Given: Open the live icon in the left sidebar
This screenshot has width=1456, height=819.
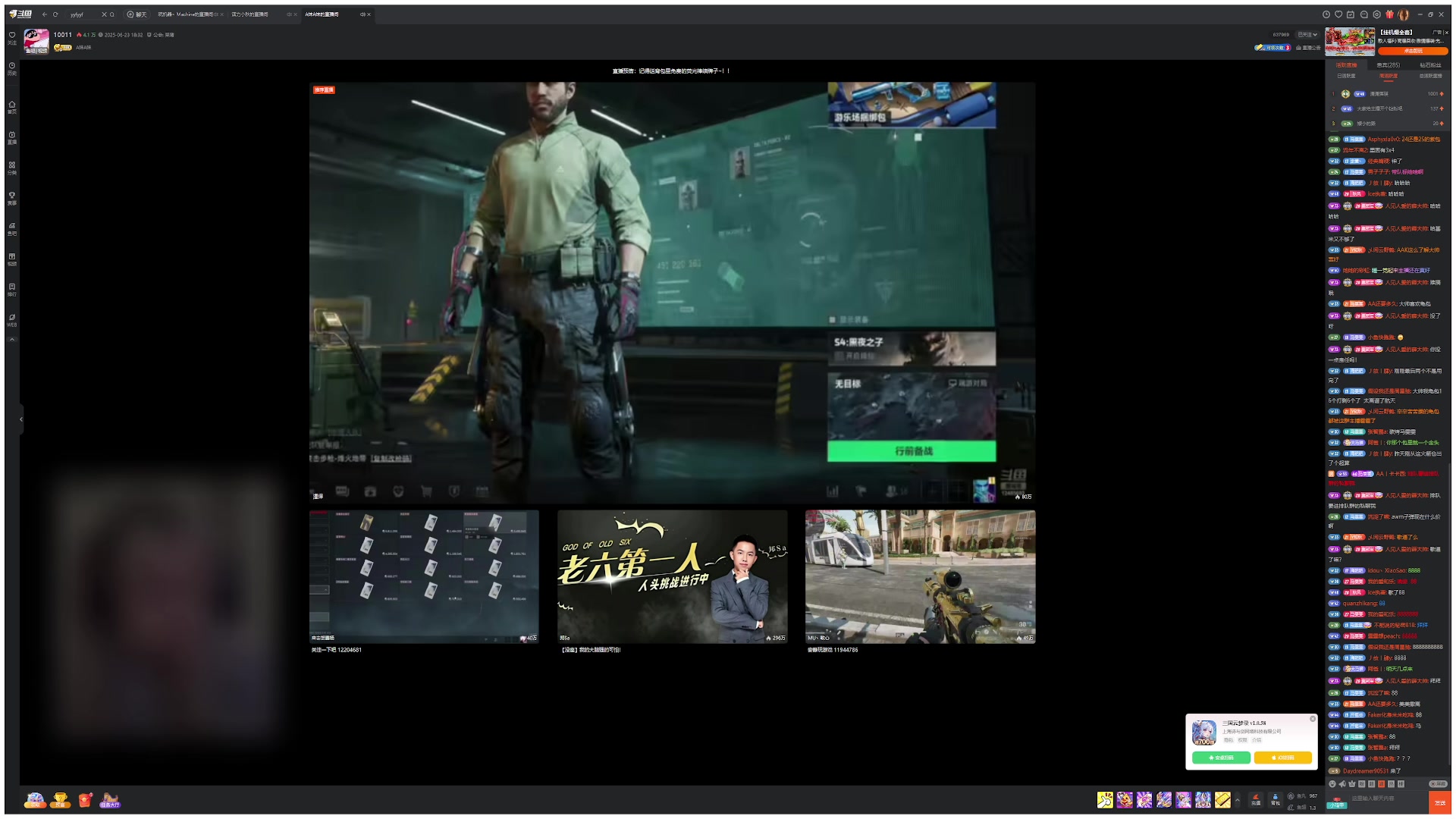Looking at the screenshot, I should coord(11,137).
